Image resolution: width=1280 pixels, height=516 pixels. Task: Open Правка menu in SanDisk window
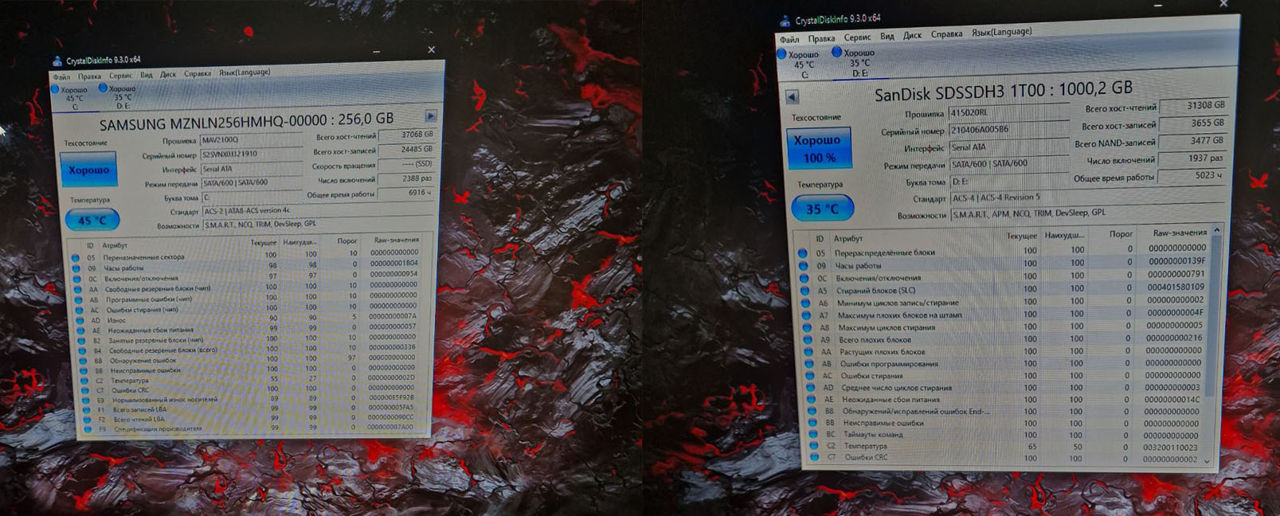coord(821,37)
